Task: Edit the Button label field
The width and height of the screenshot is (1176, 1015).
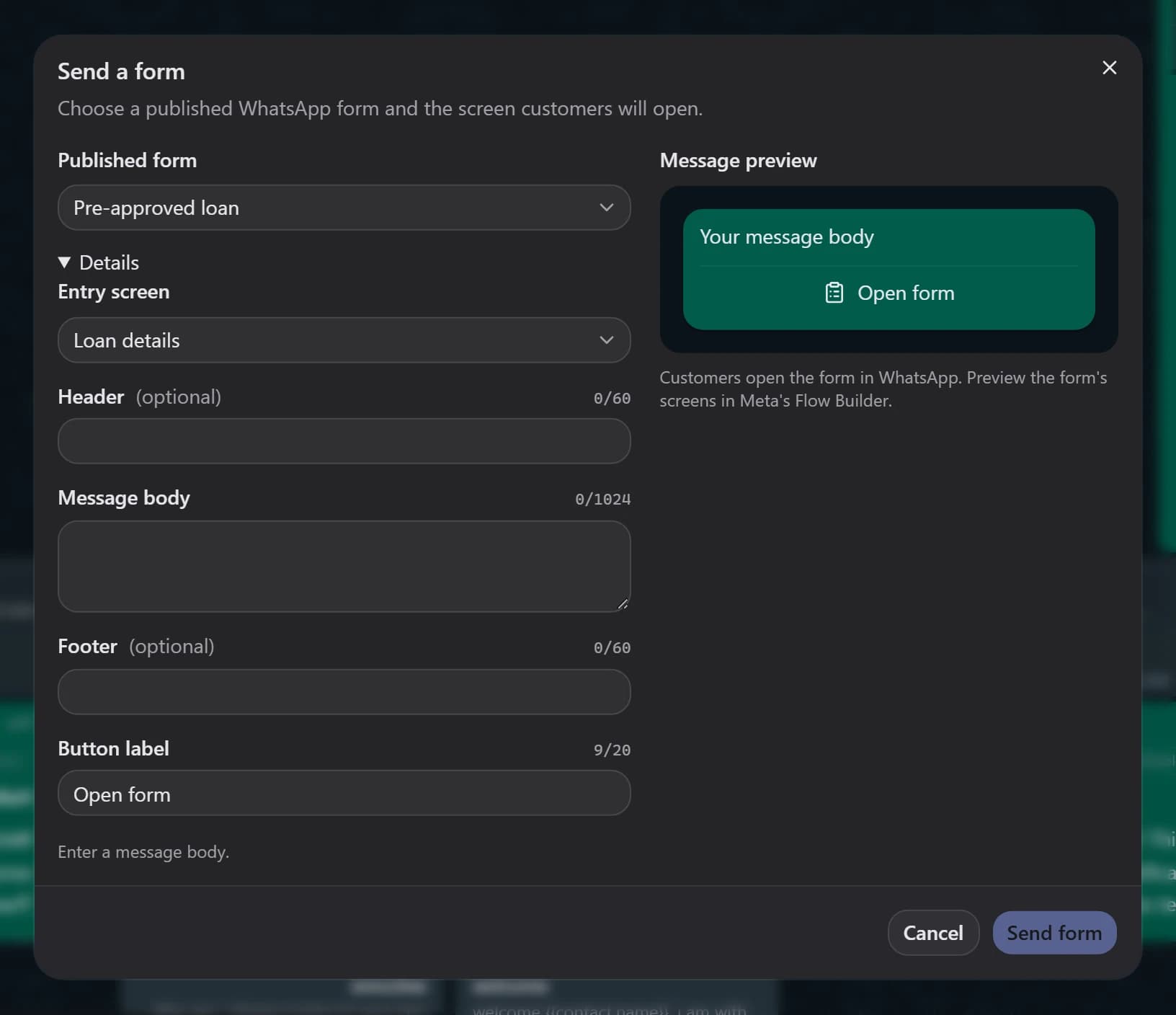Action: (344, 793)
